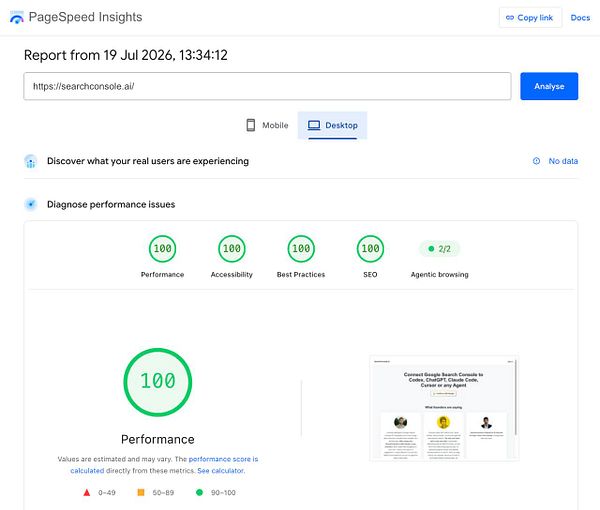Click the green circle 90–100 legend icon

pos(199,492)
